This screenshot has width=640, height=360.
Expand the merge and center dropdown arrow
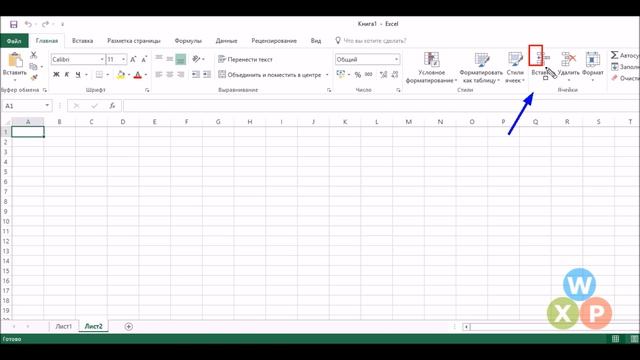(327, 75)
